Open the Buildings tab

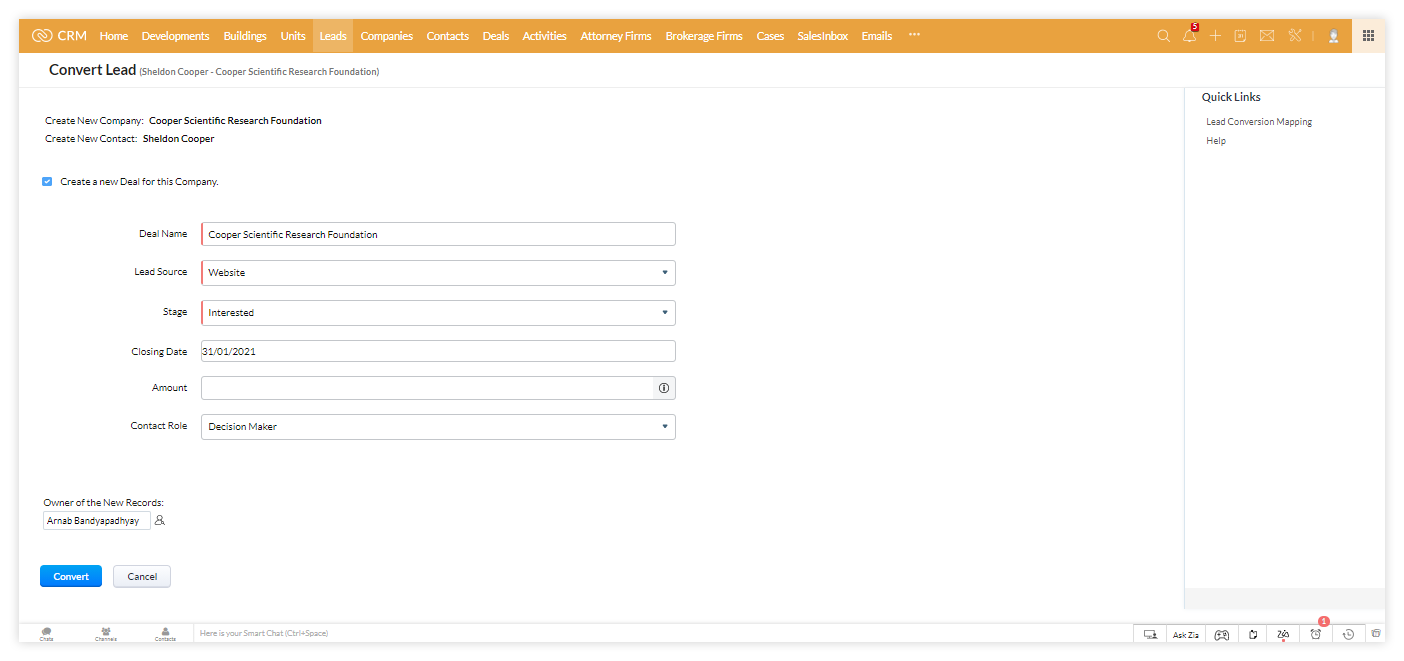(245, 36)
